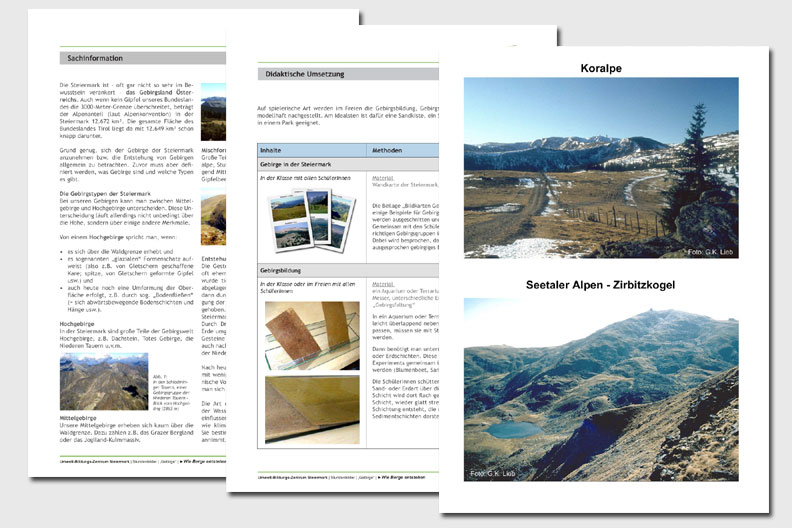This screenshot has width=792, height=528.
Task: Click the 'Gebirgsbildung' table row heading
Action: (348, 270)
